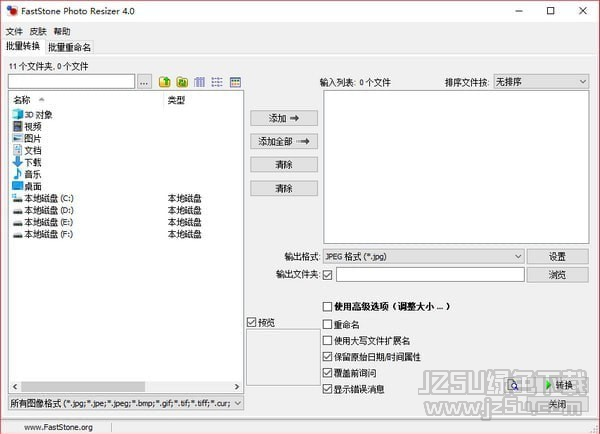
Task: Click the favorites folder icon
Action: [182, 82]
